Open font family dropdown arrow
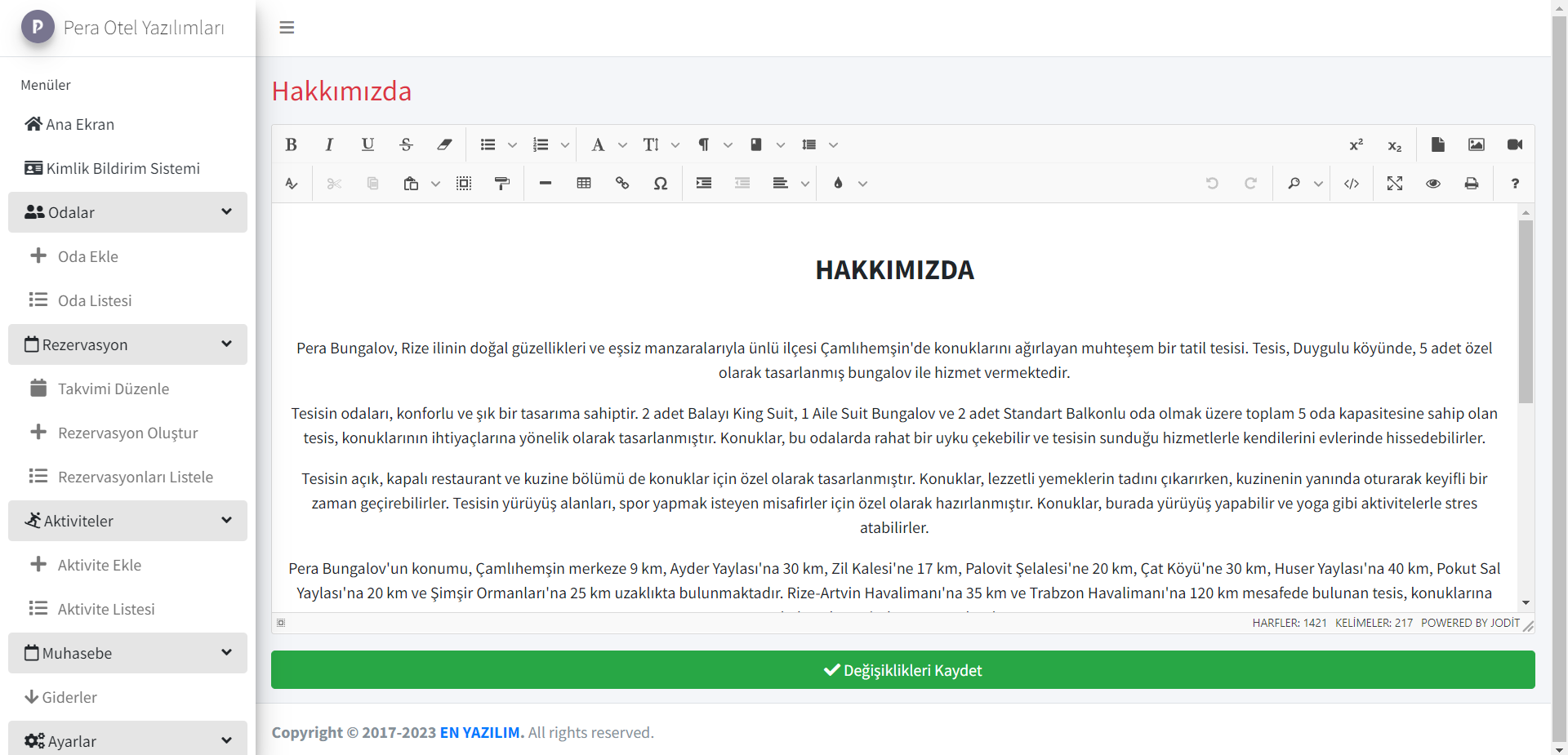1568x755 pixels. (x=623, y=145)
